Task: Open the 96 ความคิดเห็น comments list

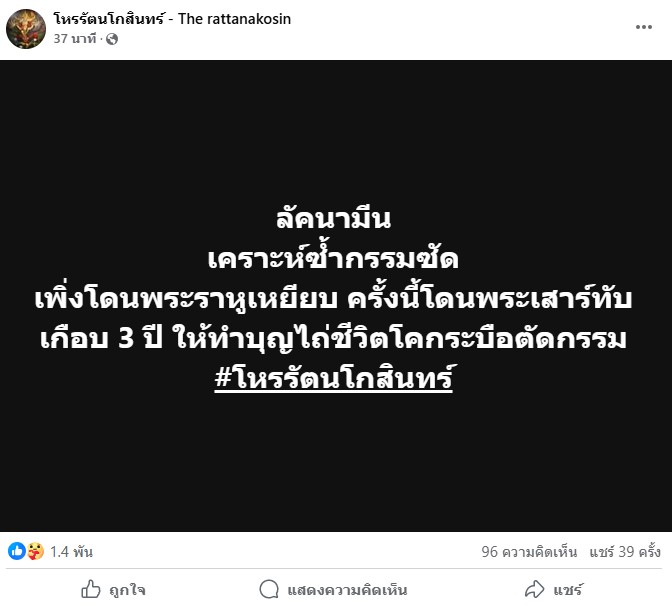Action: 529,552
